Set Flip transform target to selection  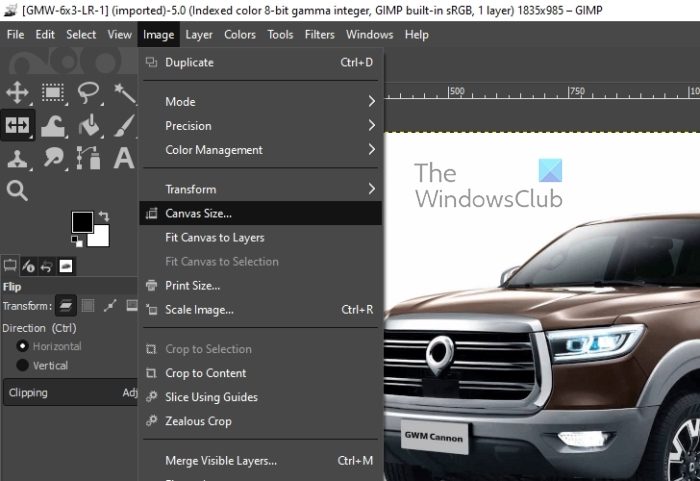click(x=88, y=305)
